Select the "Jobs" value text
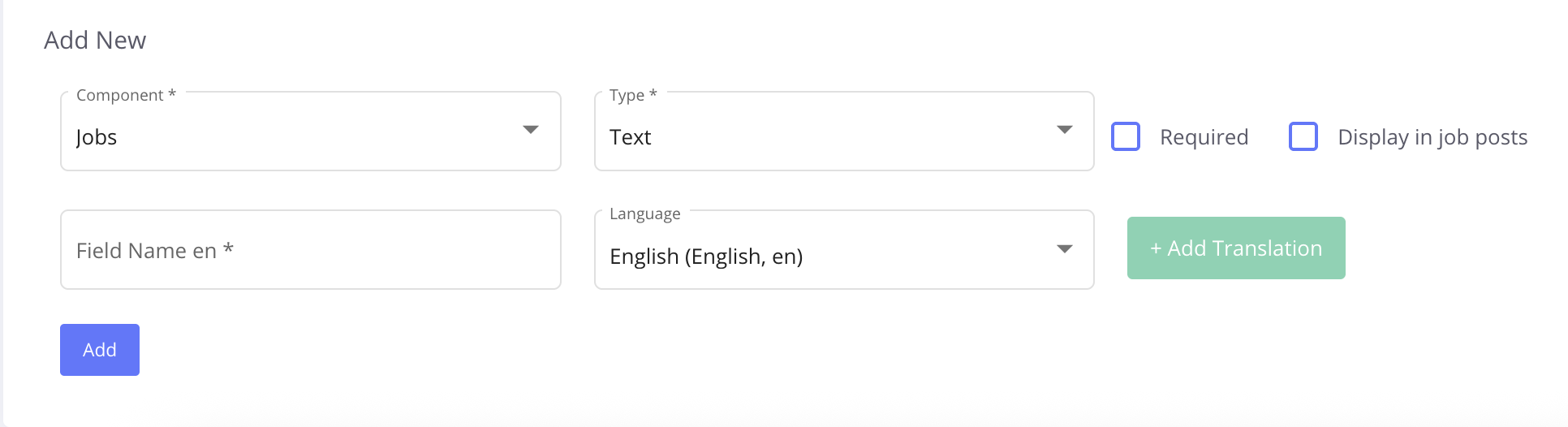 coord(97,137)
